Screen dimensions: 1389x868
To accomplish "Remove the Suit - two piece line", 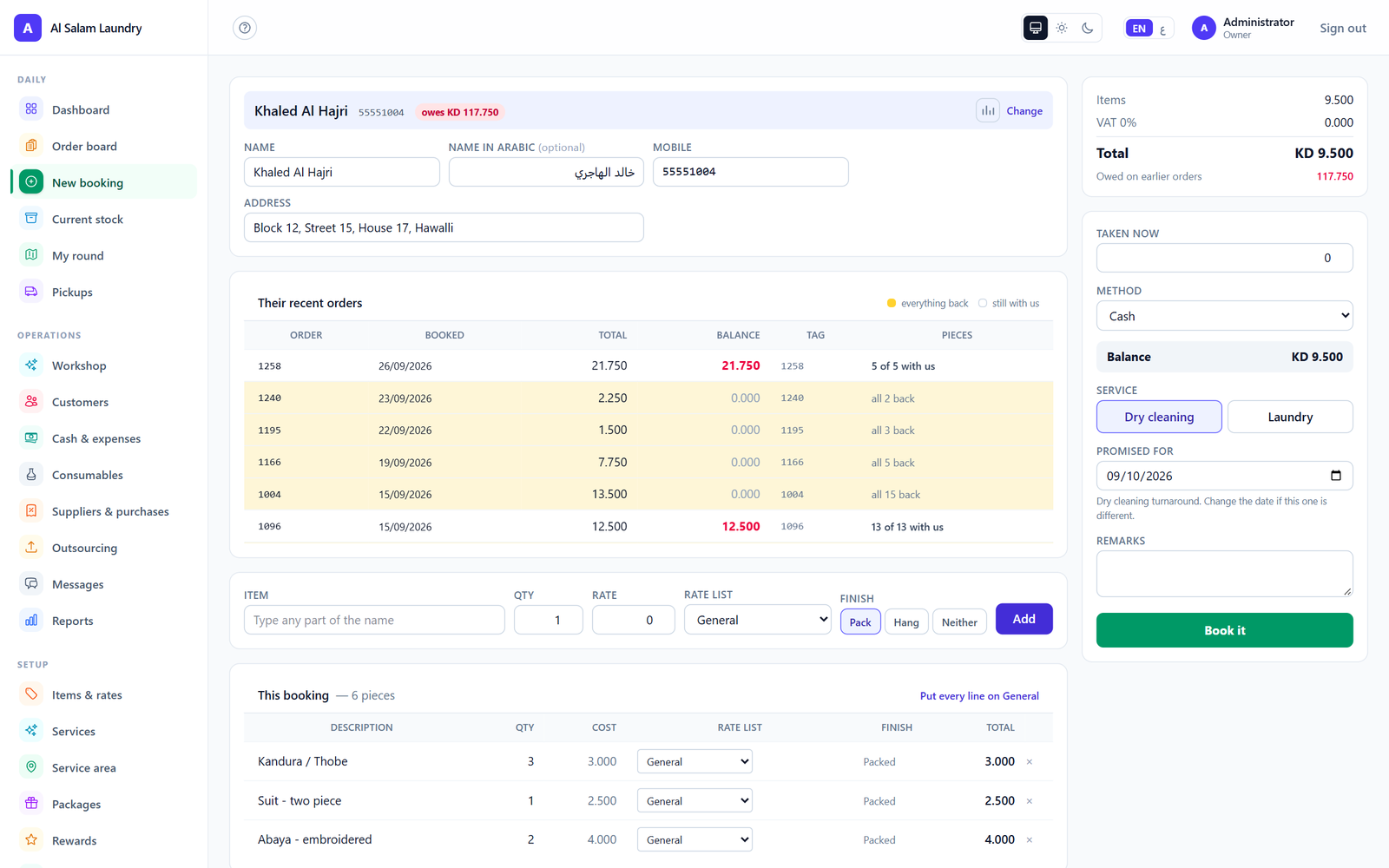I will point(1030,801).
